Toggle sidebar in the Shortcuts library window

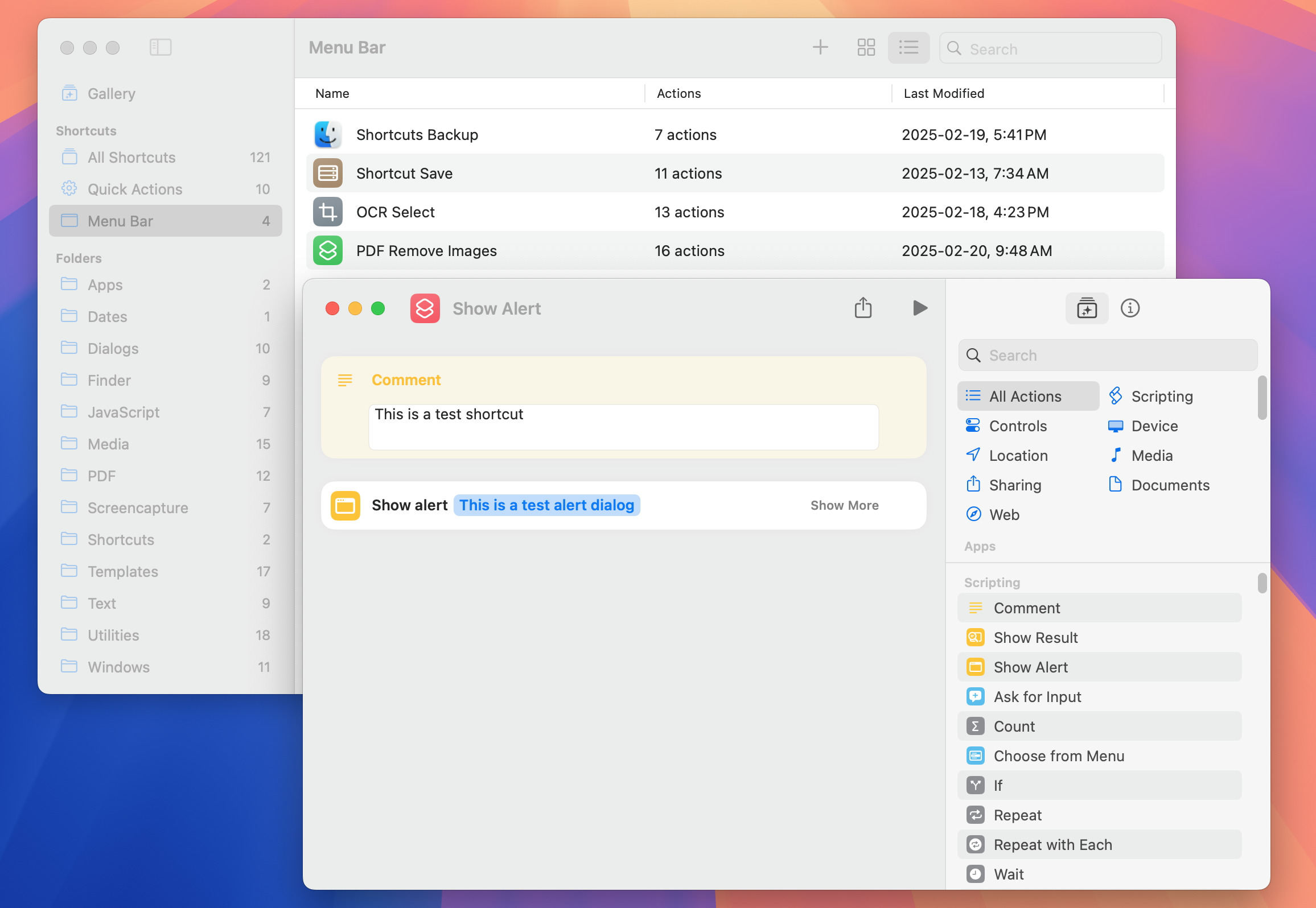tap(161, 47)
